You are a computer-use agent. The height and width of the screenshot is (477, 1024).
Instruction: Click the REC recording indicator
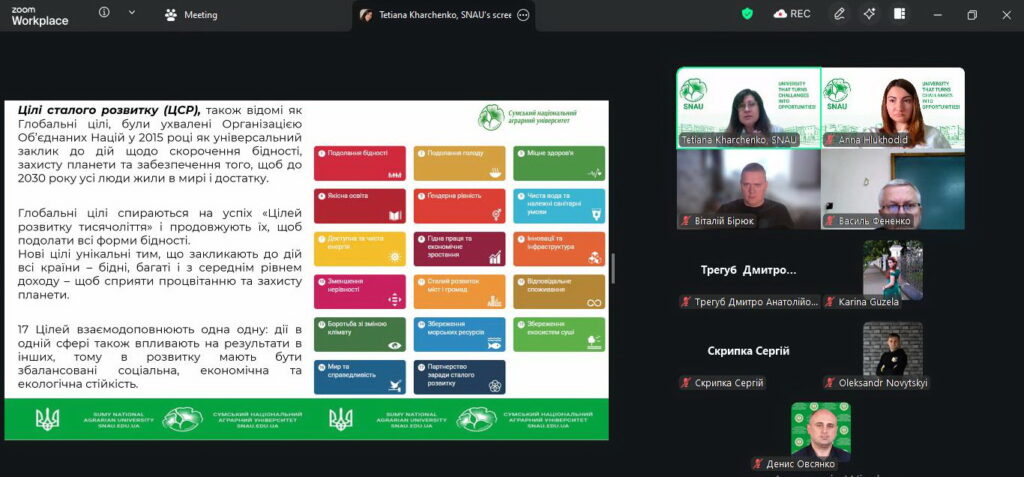(792, 14)
